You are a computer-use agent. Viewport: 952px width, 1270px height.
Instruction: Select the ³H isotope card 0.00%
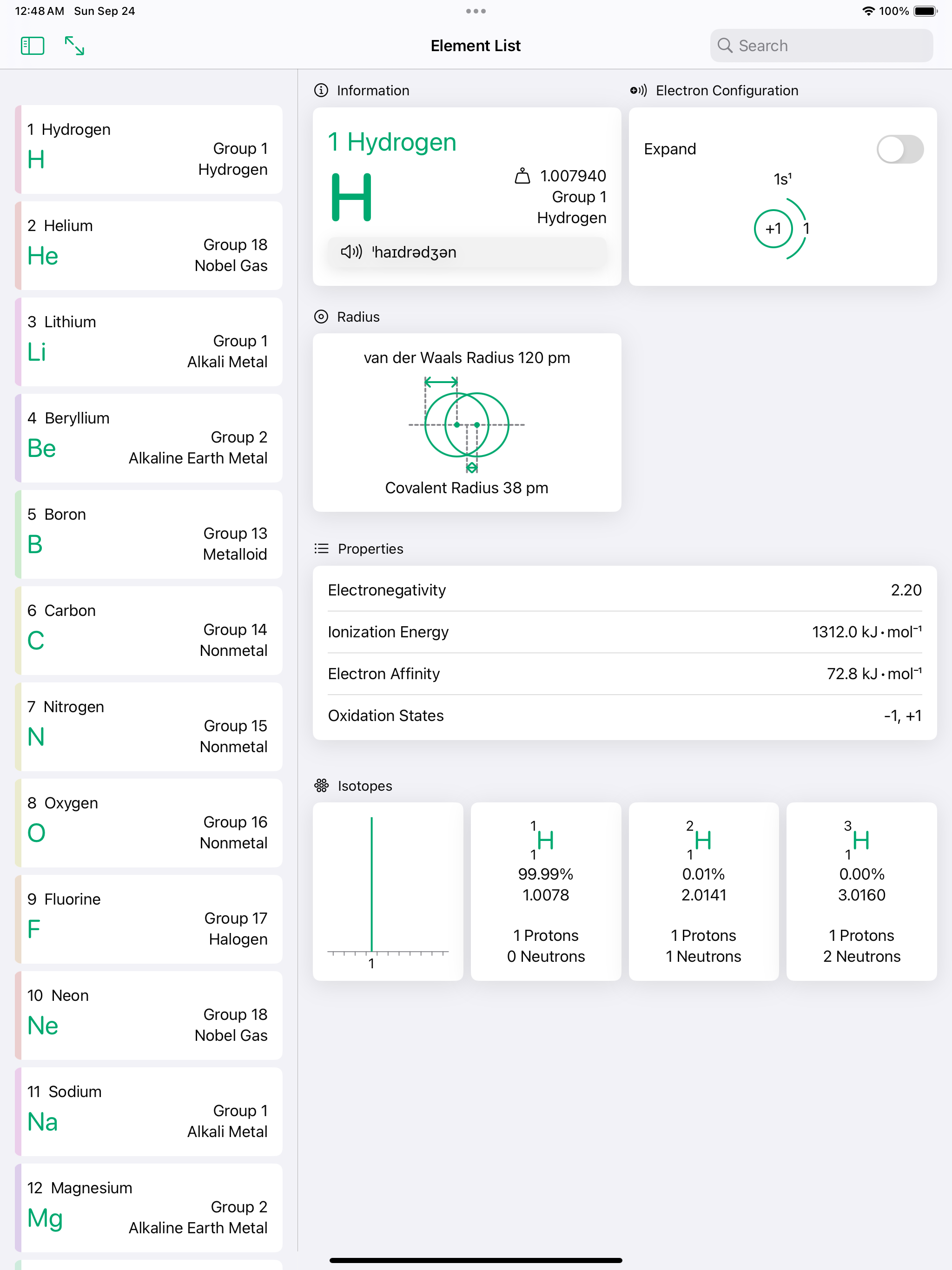tap(862, 892)
